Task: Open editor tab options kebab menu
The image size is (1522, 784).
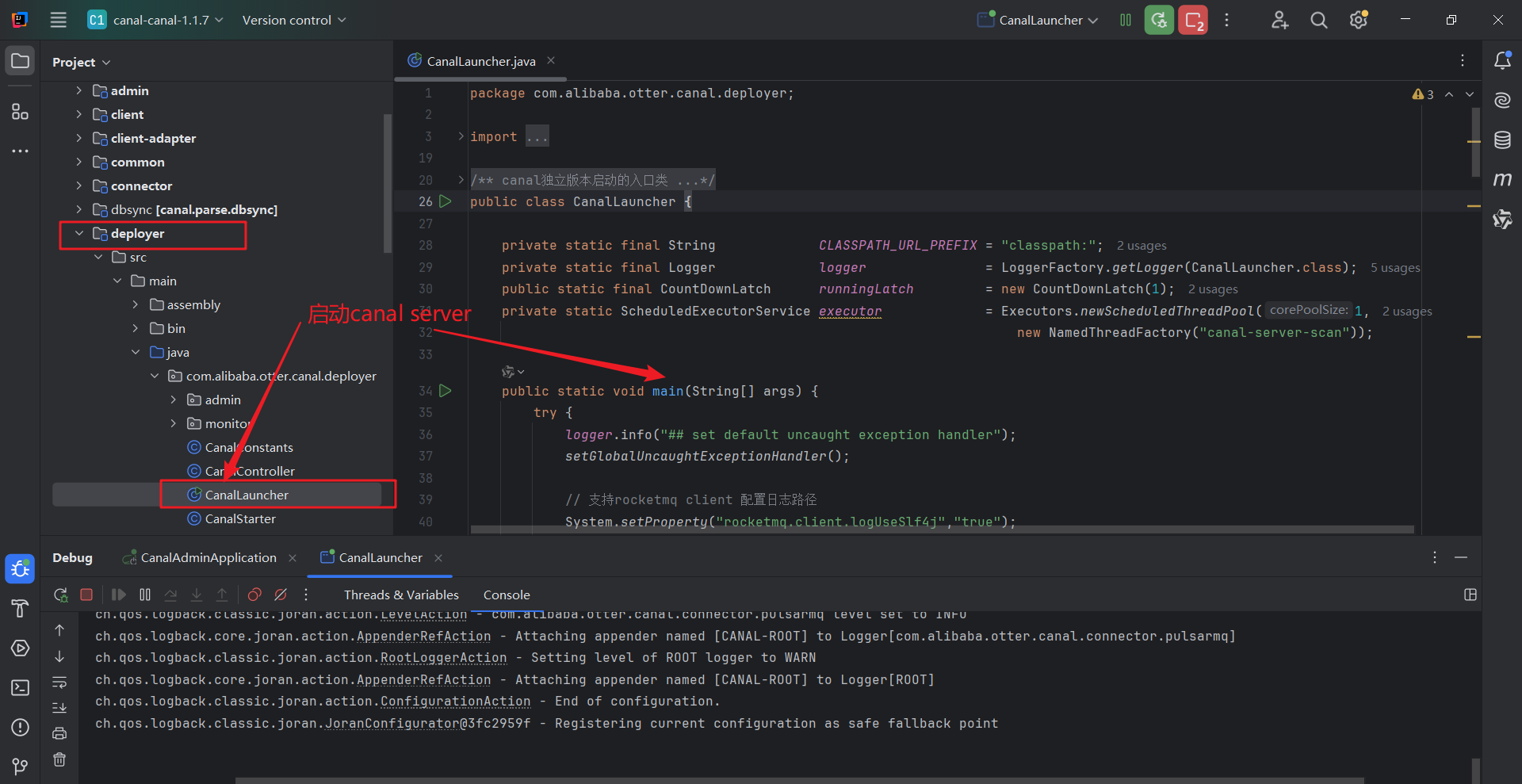Action: [1463, 60]
